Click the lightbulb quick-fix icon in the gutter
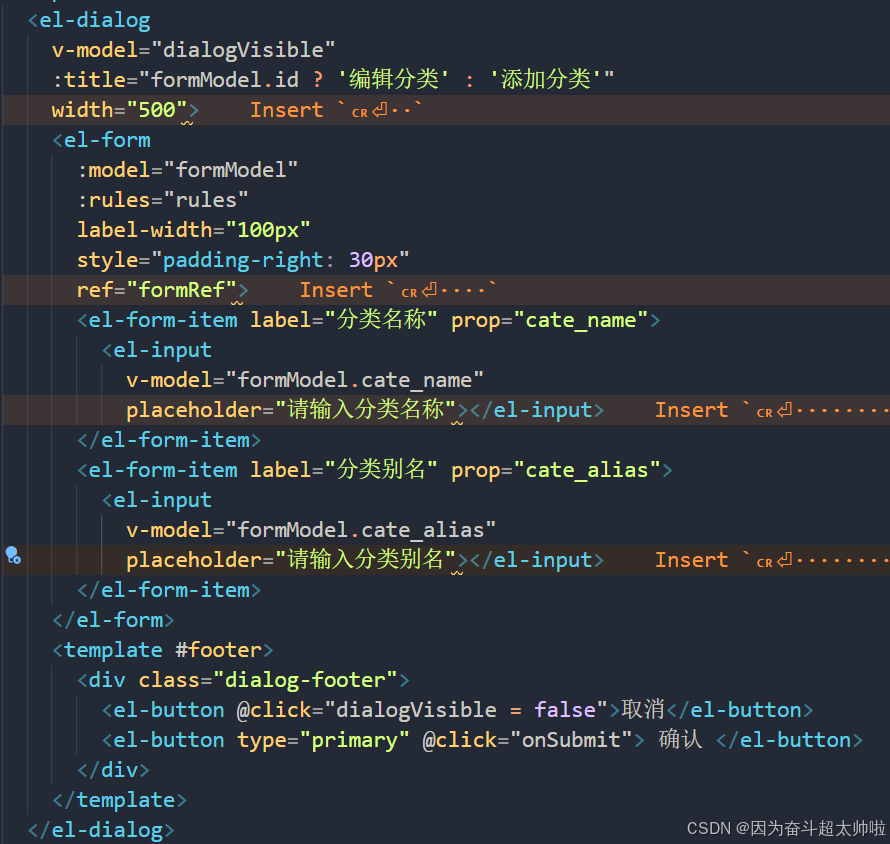The width and height of the screenshot is (890, 844). coord(13,556)
